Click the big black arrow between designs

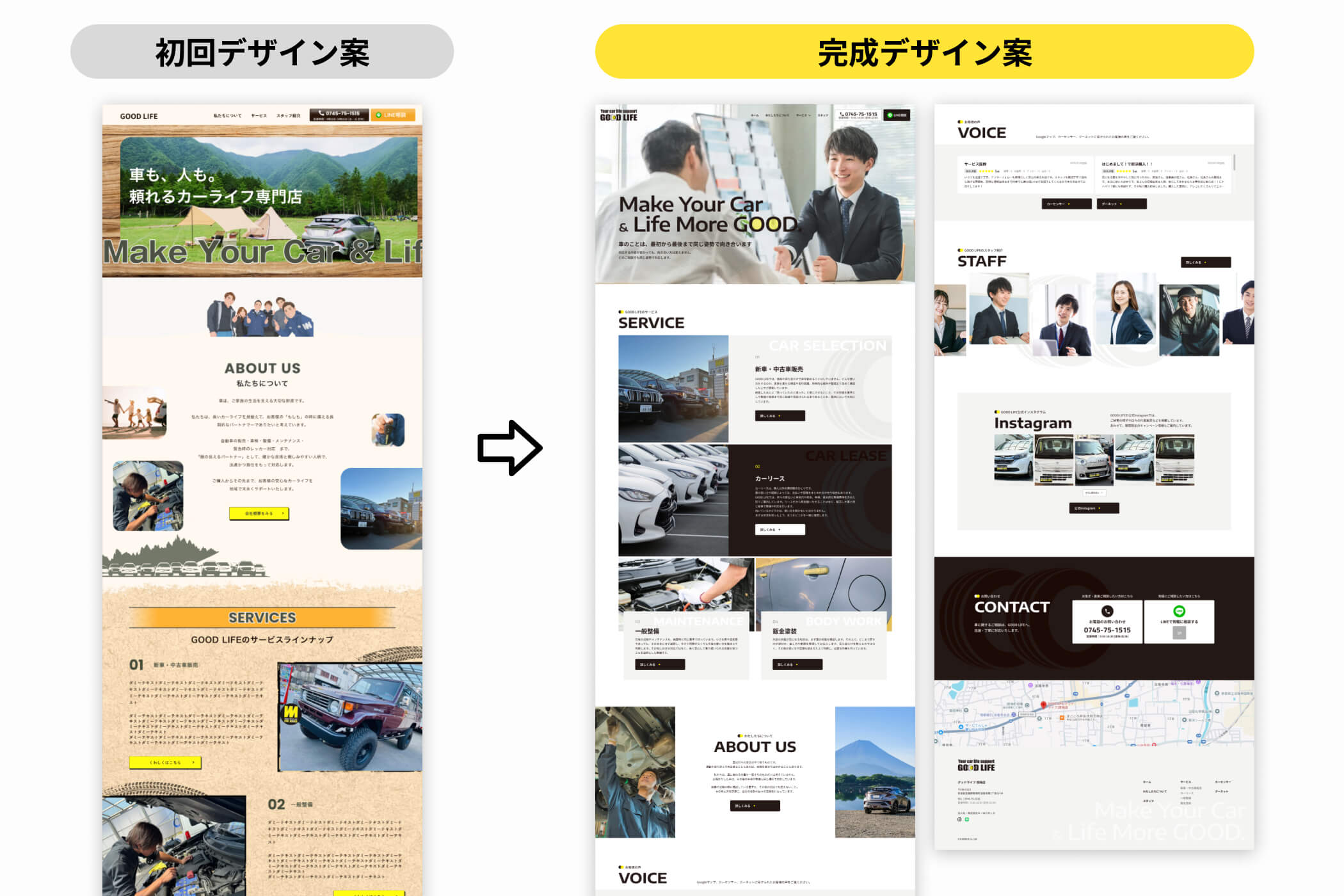pyautogui.click(x=509, y=447)
